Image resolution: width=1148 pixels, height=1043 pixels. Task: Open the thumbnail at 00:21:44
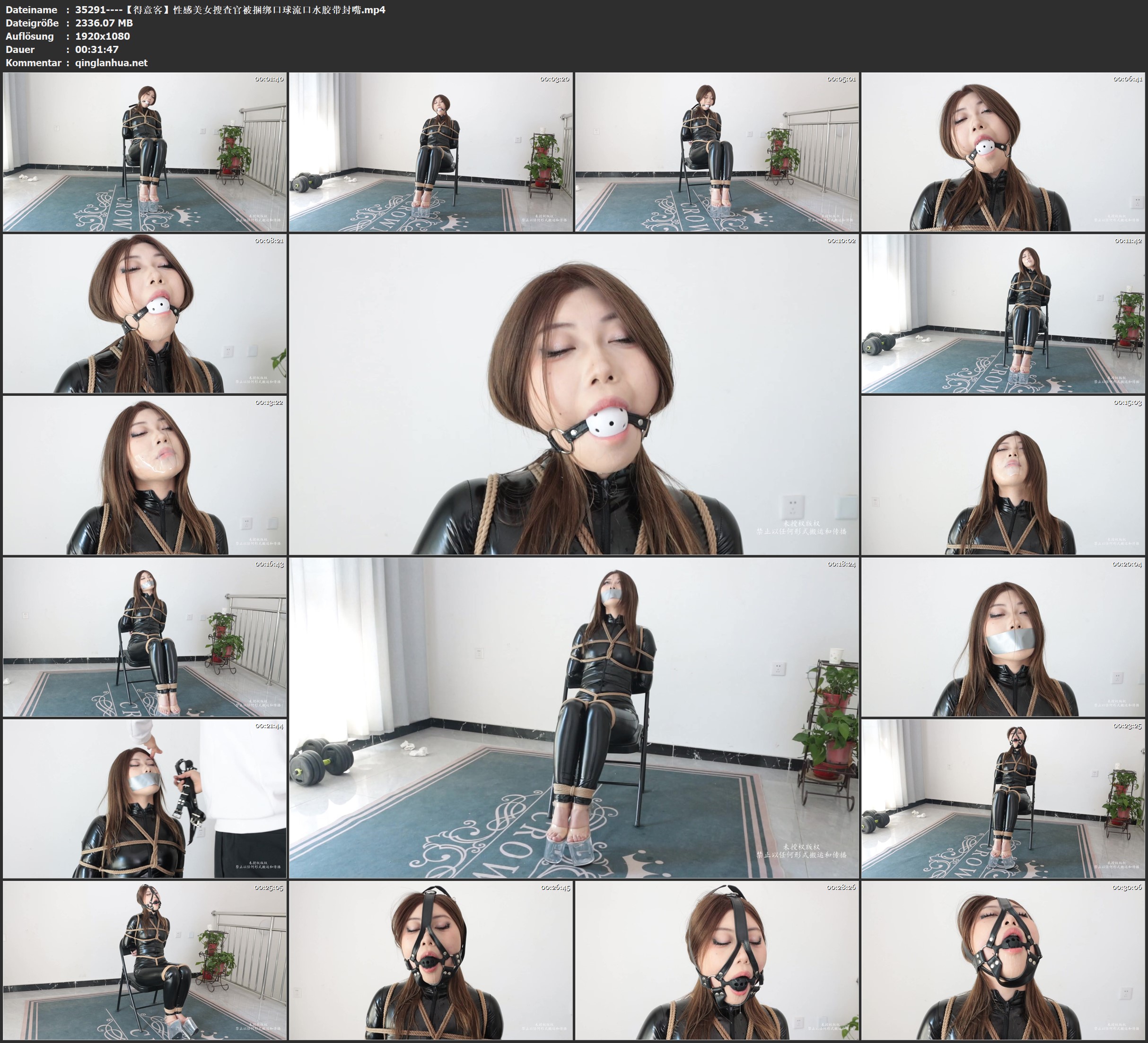coord(145,799)
